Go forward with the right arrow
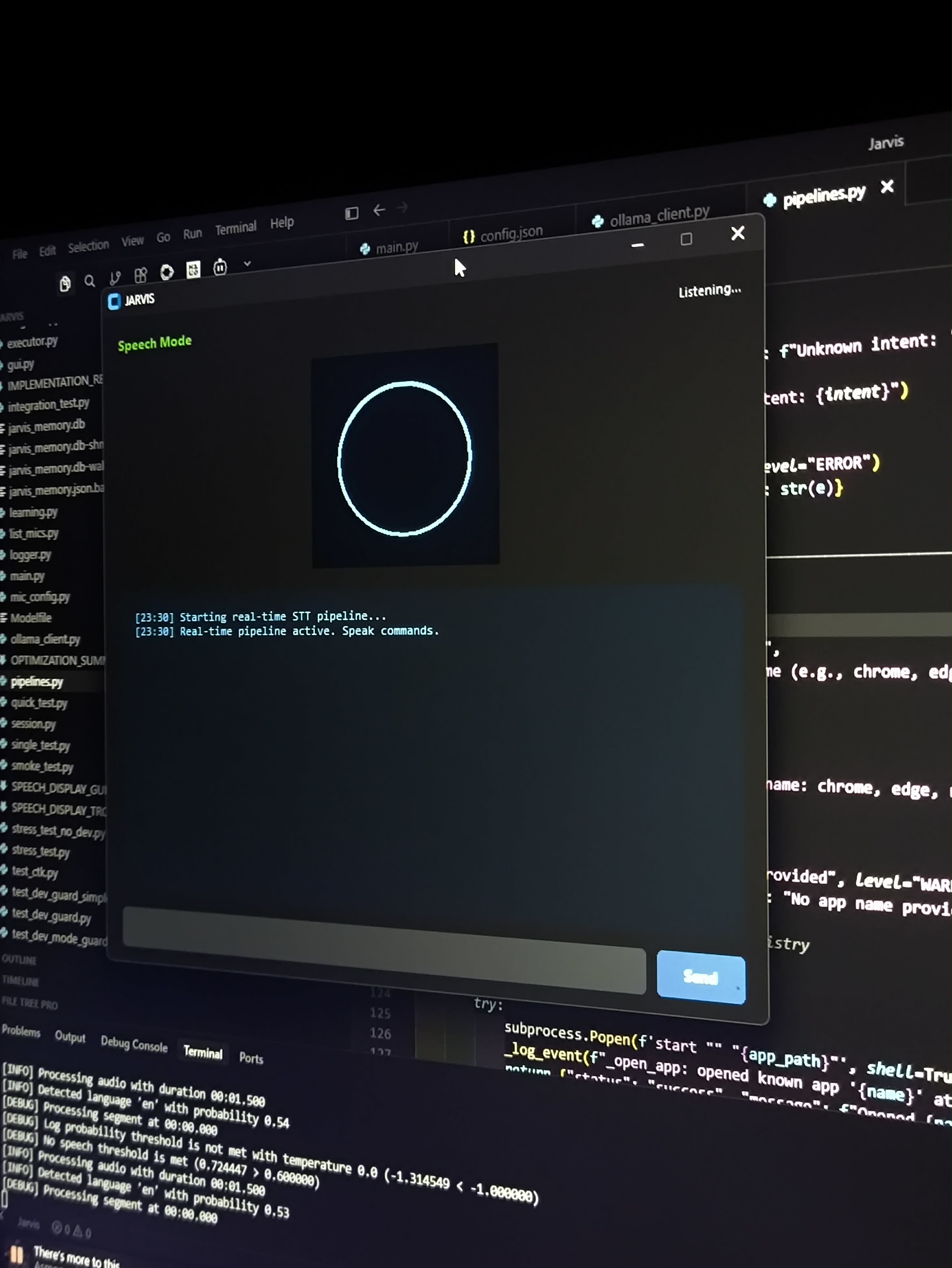The image size is (952, 1268). 402,207
